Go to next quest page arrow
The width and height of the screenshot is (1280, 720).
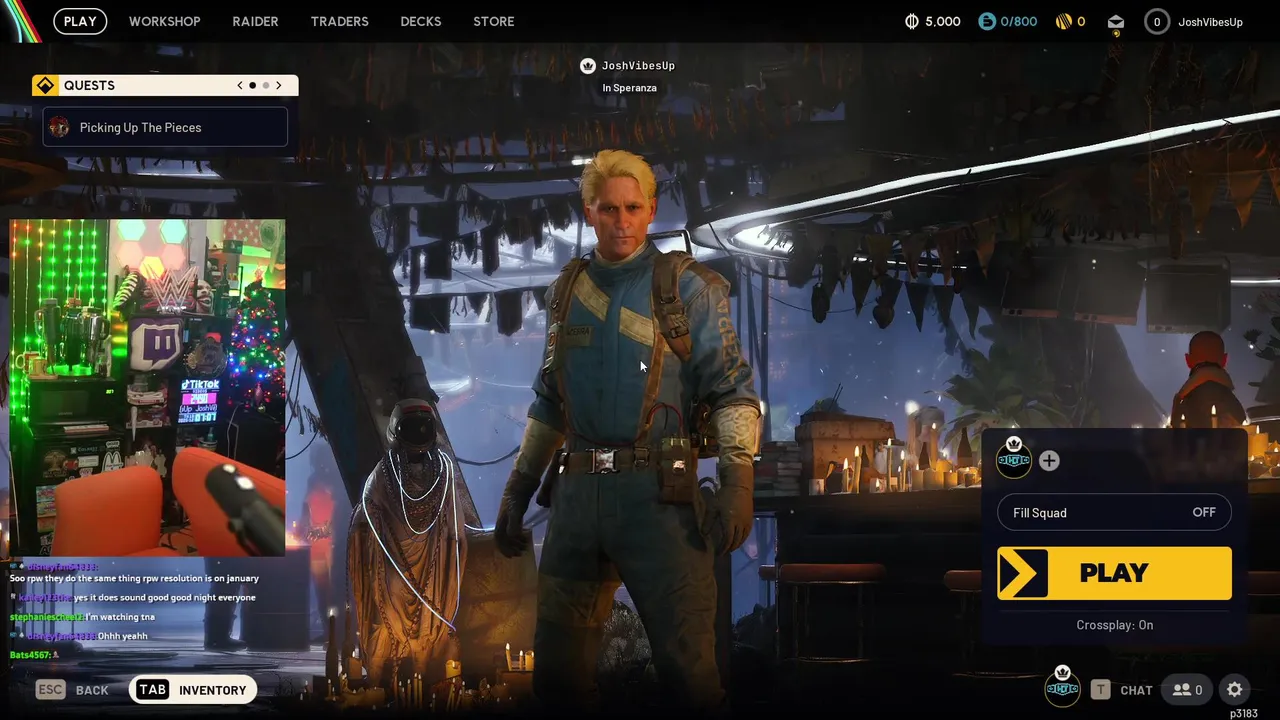tap(279, 85)
